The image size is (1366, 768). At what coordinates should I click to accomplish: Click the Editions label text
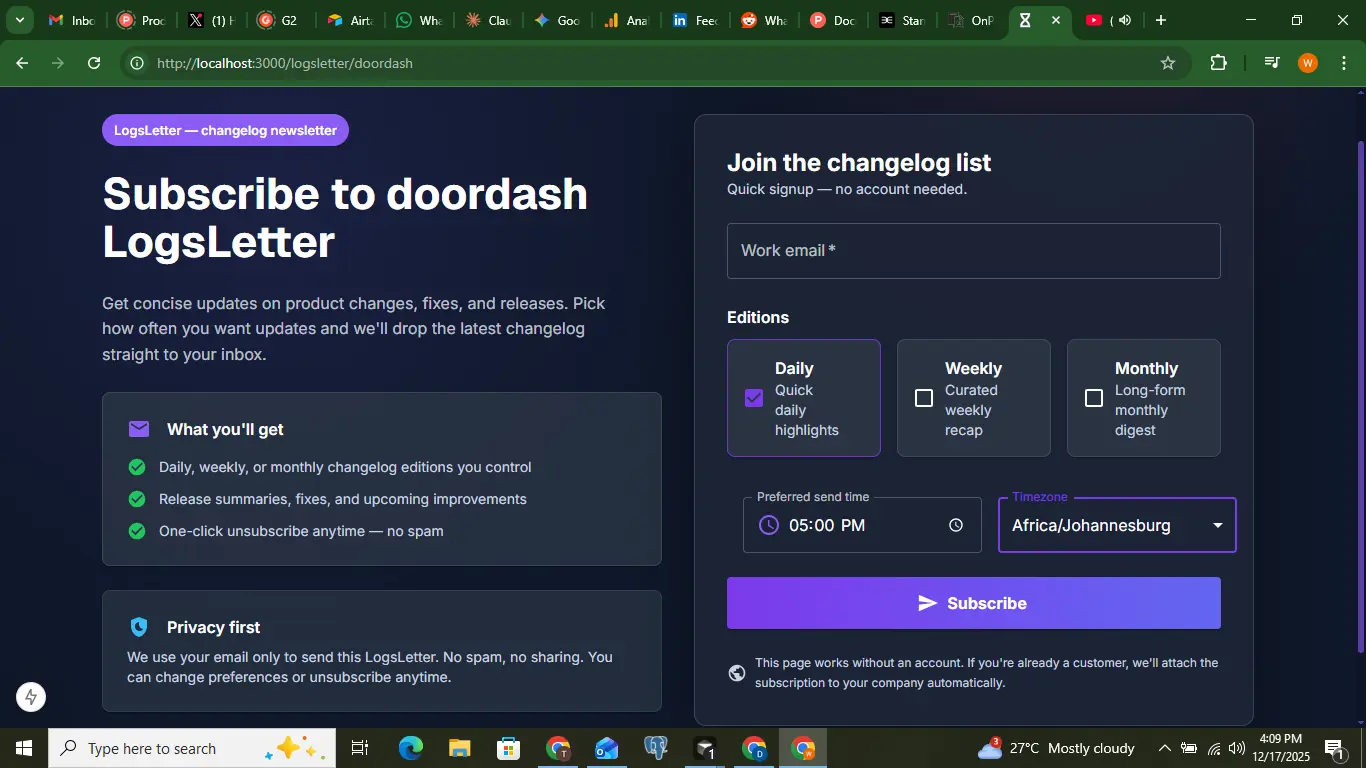pos(758,317)
